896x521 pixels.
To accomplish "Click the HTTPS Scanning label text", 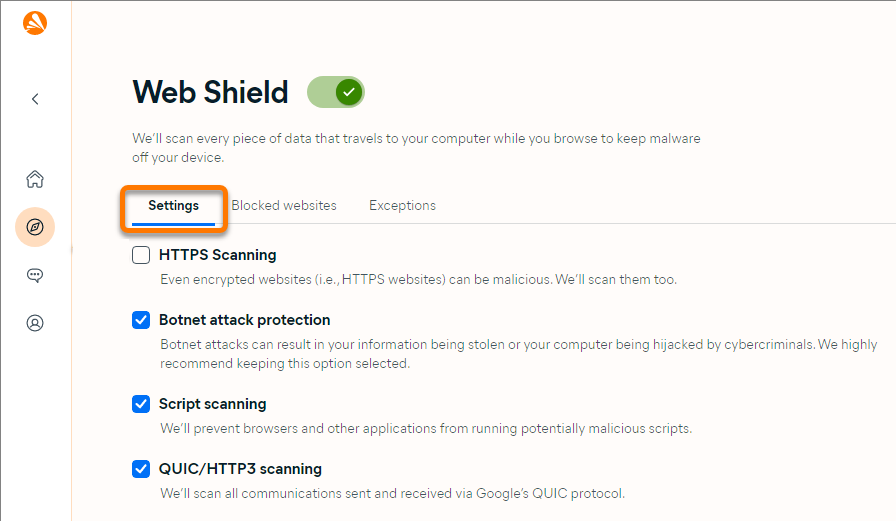I will pyautogui.click(x=217, y=255).
